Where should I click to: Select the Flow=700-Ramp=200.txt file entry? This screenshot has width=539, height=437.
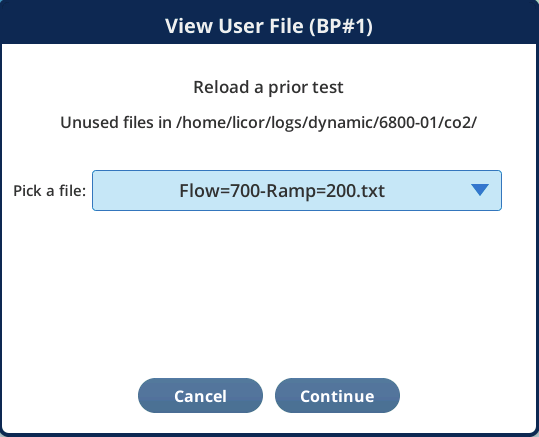pyautogui.click(x=282, y=190)
